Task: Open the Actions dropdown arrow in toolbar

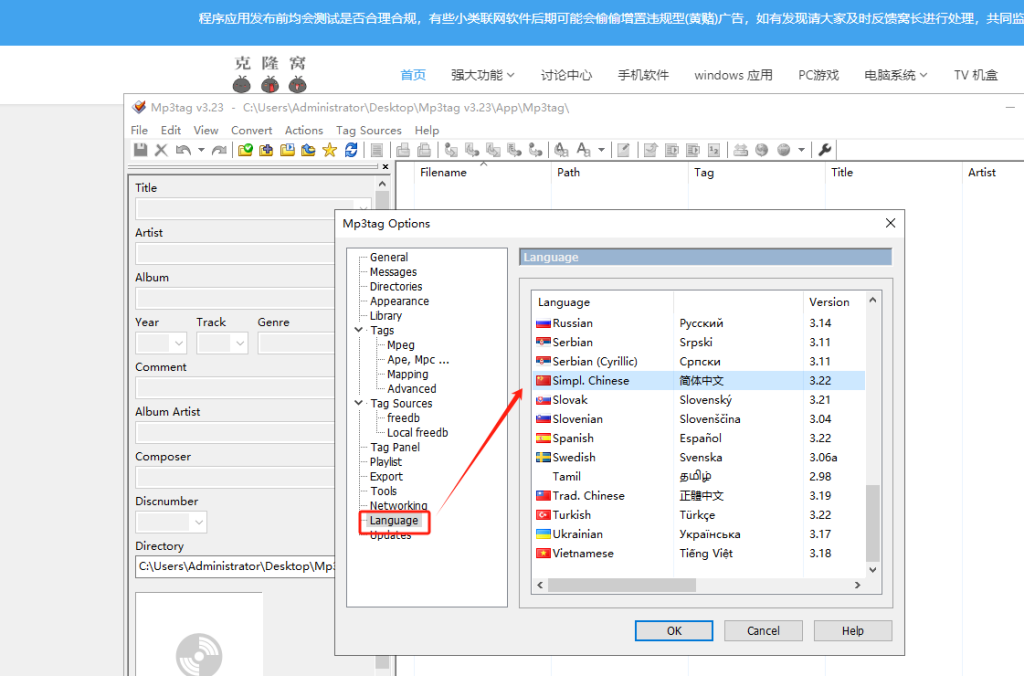Action: [x=601, y=150]
